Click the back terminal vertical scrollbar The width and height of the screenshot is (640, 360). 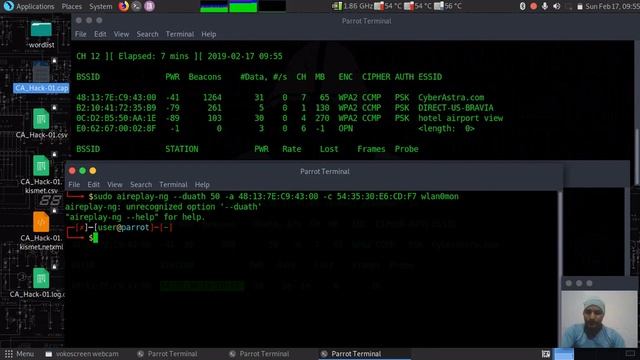pyautogui.click(x=637, y=156)
